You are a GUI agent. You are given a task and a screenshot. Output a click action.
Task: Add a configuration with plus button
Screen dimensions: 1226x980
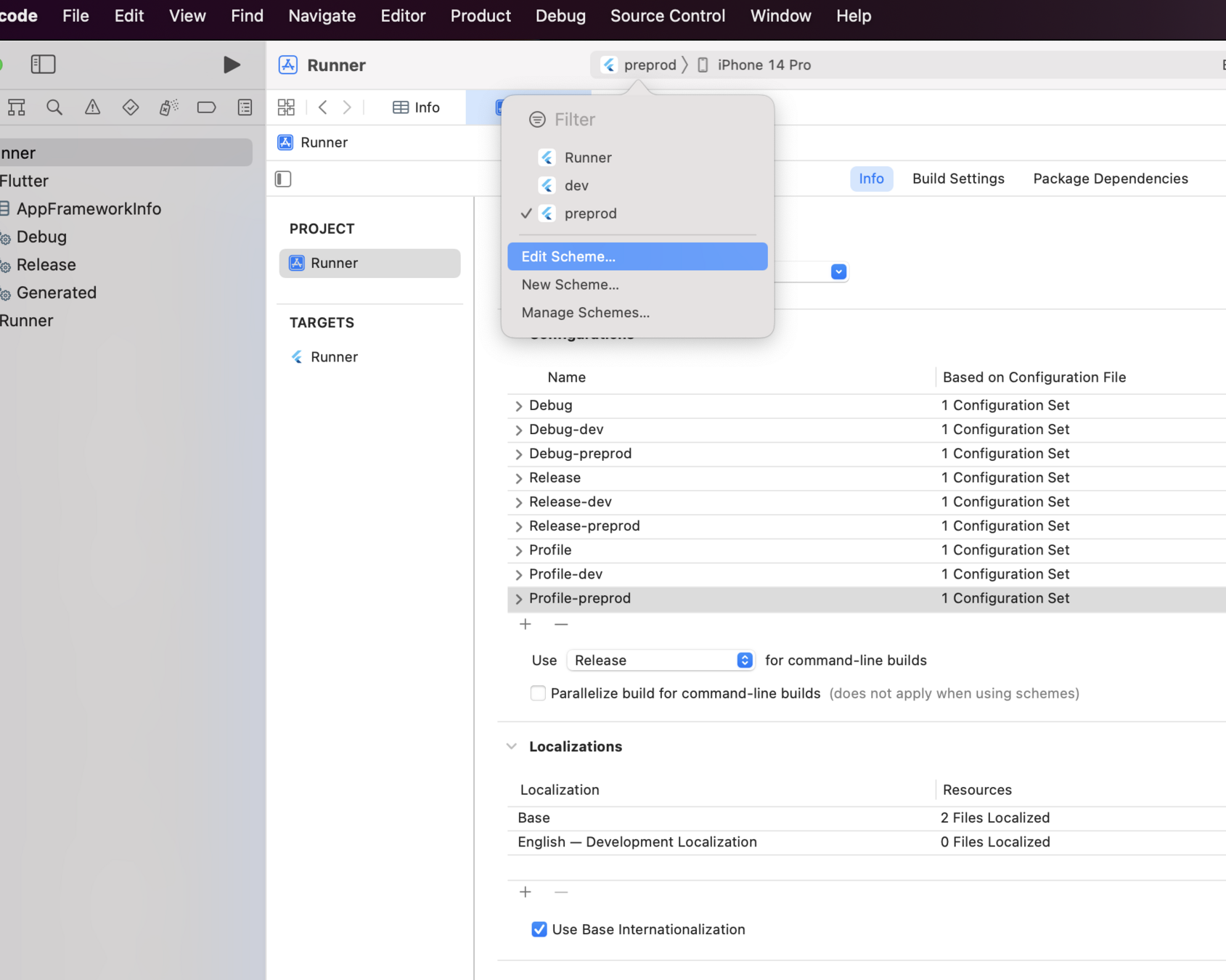tap(526, 624)
